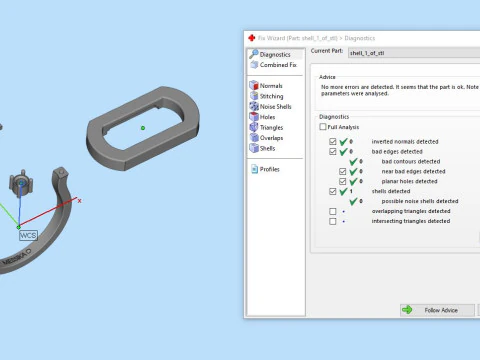Click green checkmark beside bad contours detected
Screen dimensions: 480x360
[x=353, y=162]
